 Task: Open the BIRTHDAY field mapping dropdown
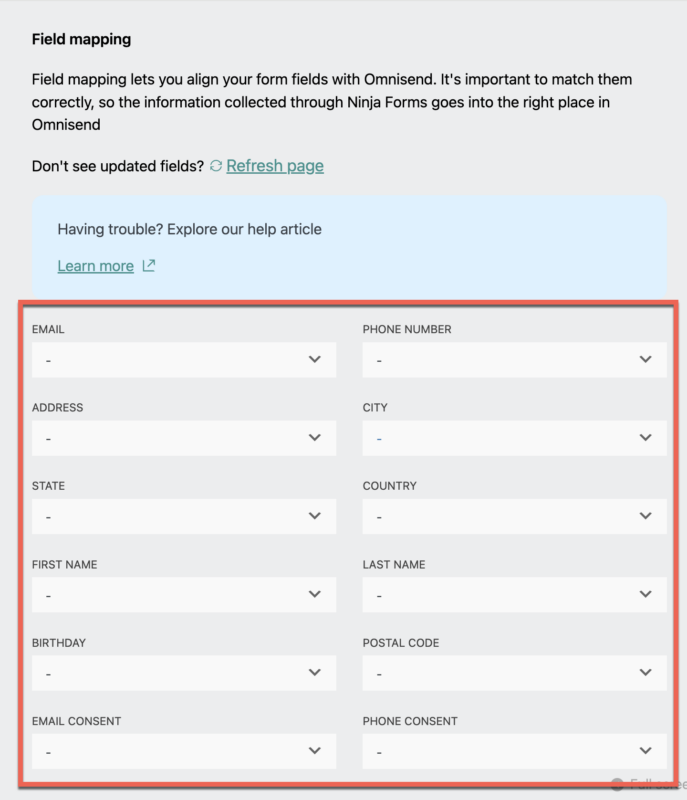point(183,673)
